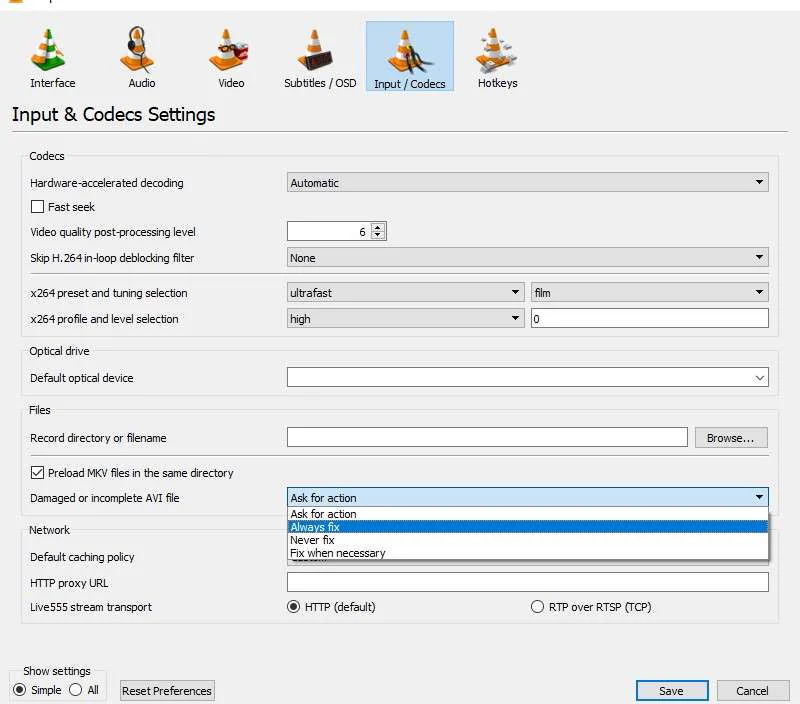
Task: Open the x264 preset dropdown showing ultrafast
Action: (x=406, y=293)
